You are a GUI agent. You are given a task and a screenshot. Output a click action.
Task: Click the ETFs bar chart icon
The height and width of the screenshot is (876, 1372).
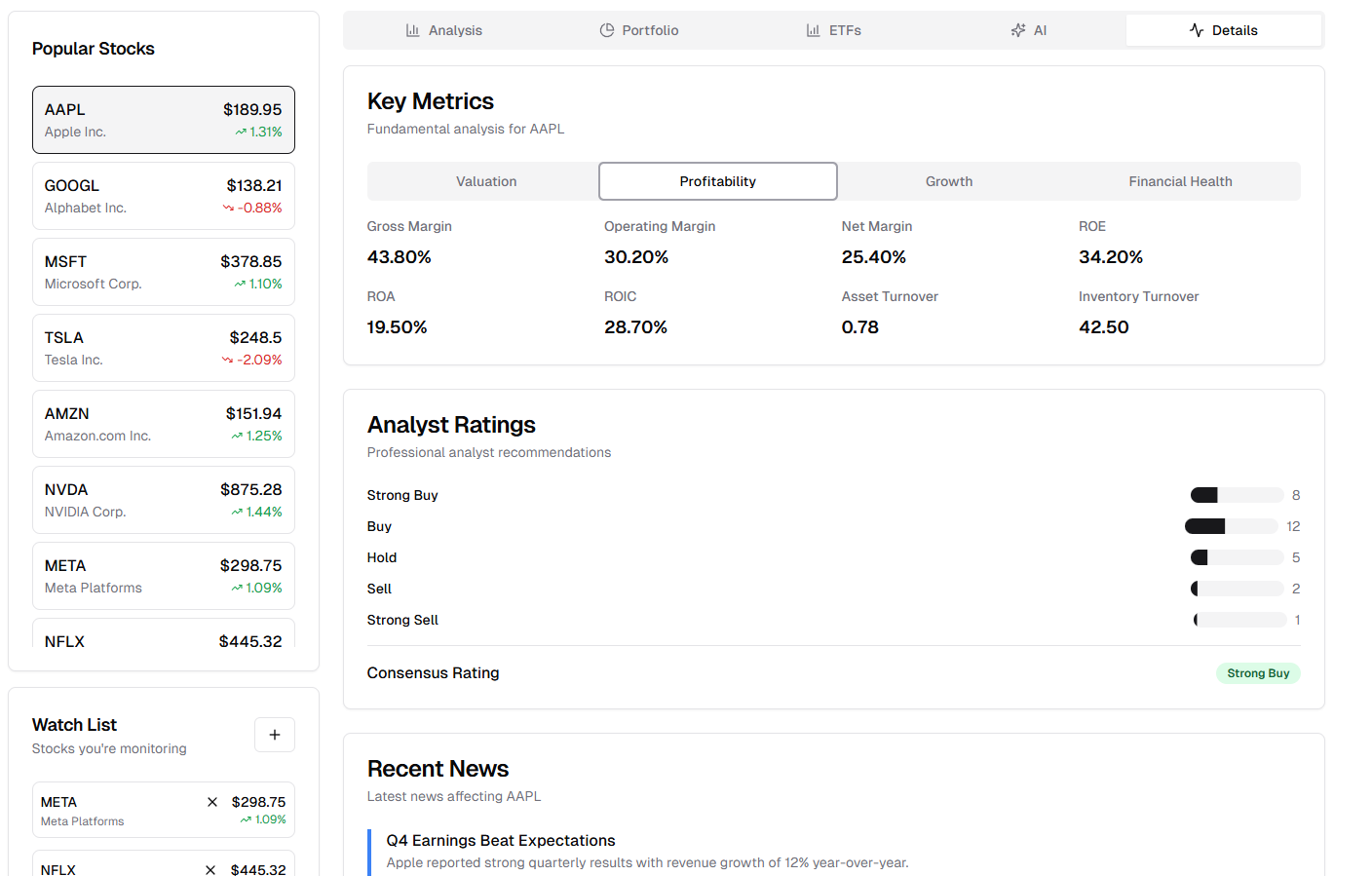tap(813, 30)
